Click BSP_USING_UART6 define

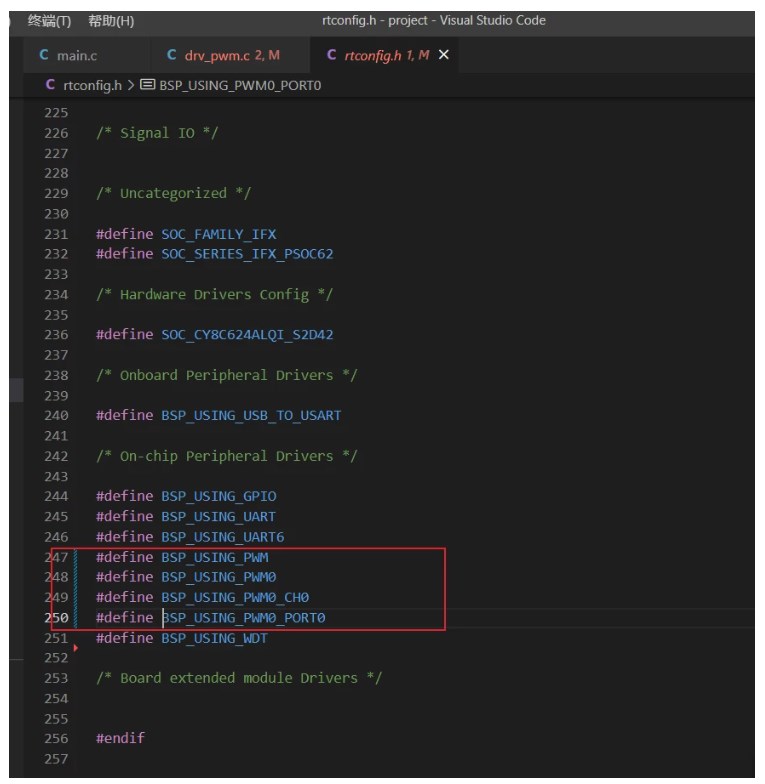(x=222, y=537)
